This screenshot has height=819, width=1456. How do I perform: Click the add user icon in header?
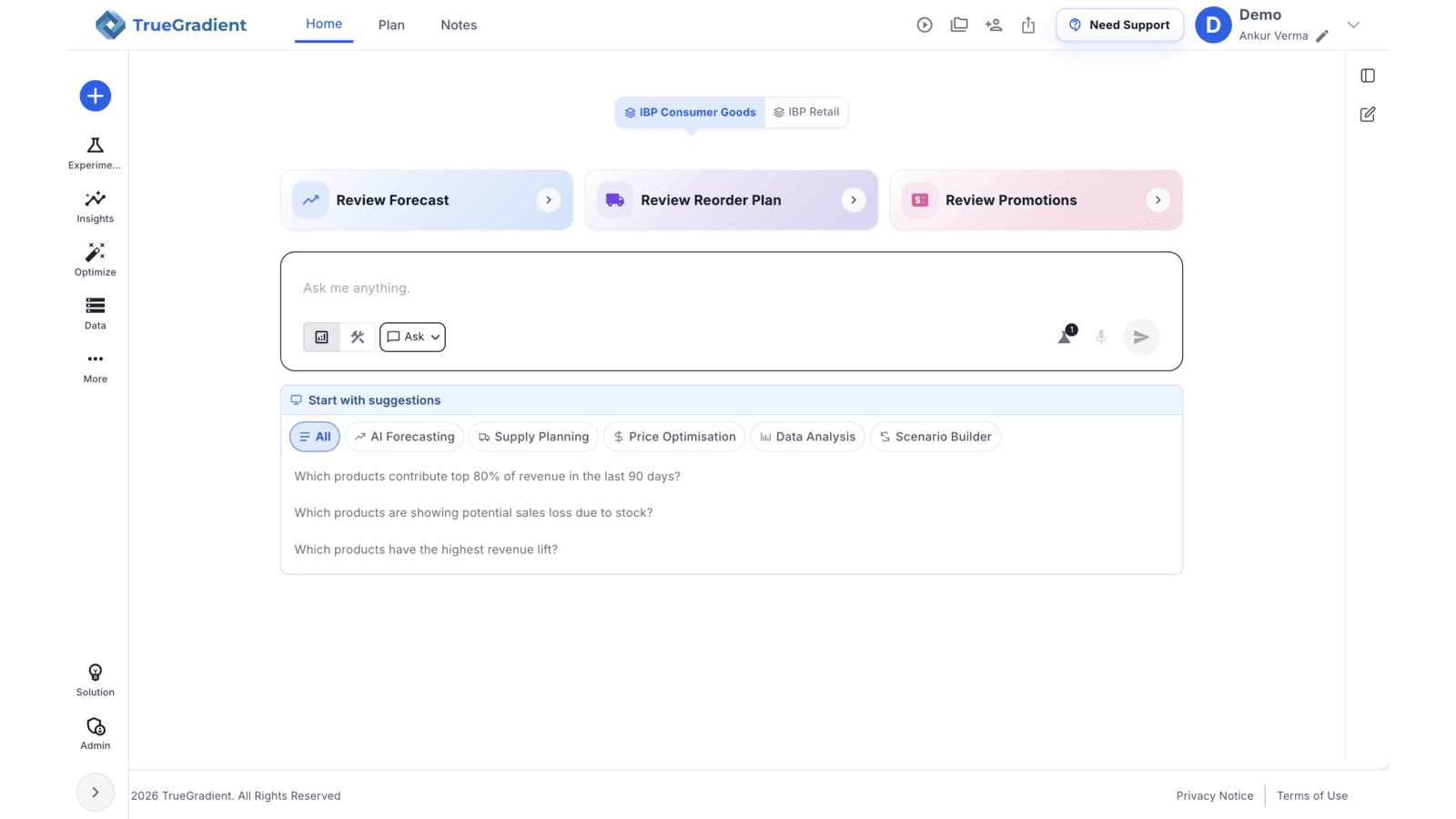(994, 25)
